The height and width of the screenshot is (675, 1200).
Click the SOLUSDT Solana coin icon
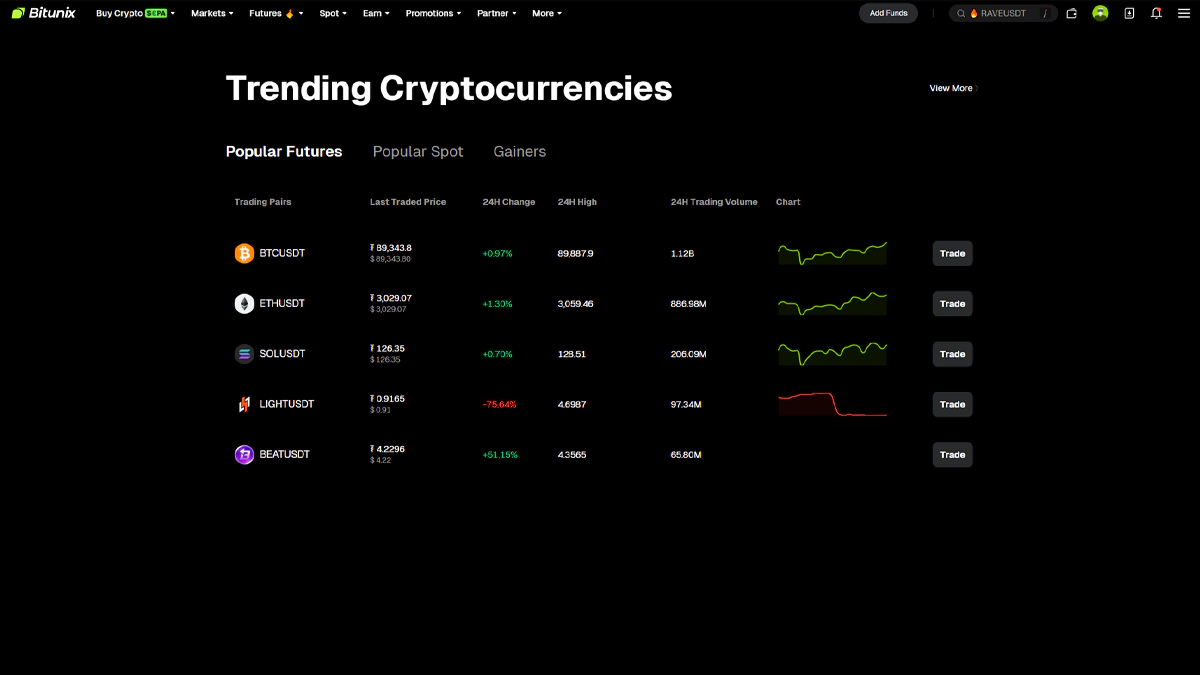244,354
